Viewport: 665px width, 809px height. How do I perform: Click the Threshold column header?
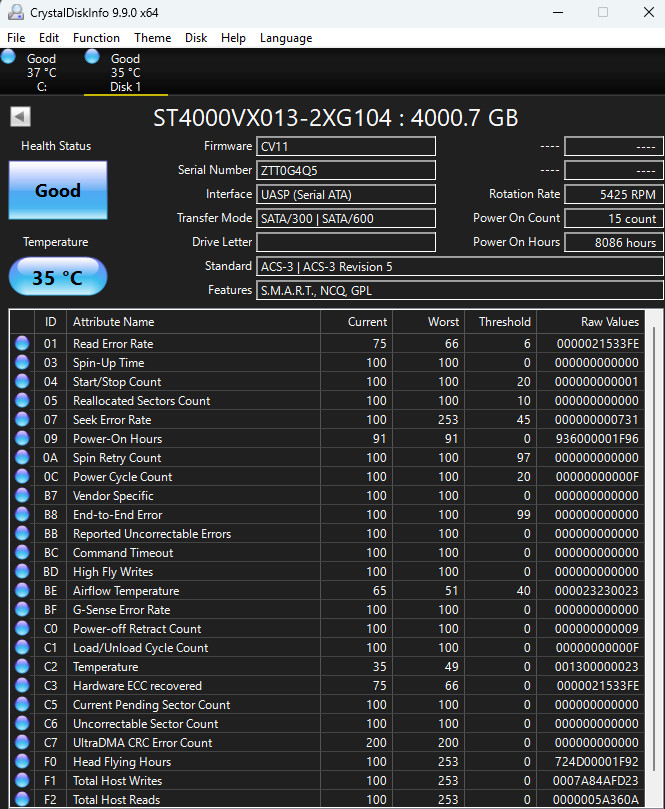click(500, 321)
